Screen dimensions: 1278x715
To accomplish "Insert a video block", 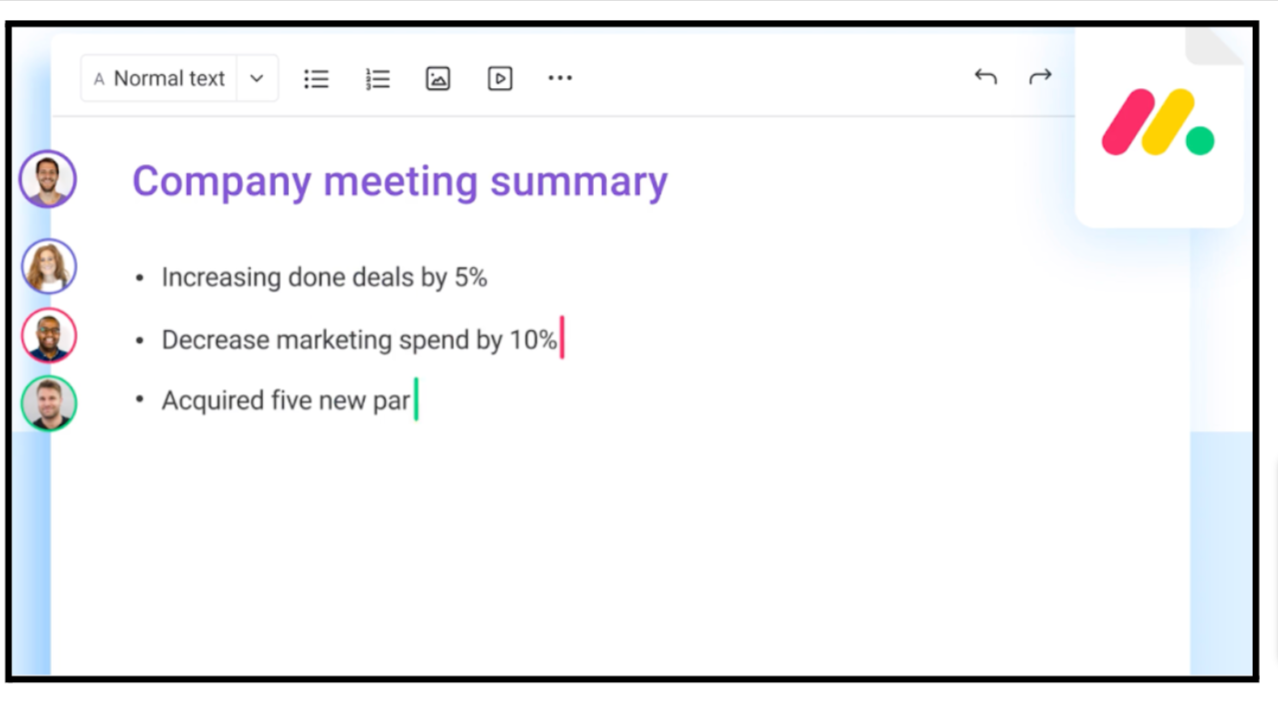I will coord(500,79).
